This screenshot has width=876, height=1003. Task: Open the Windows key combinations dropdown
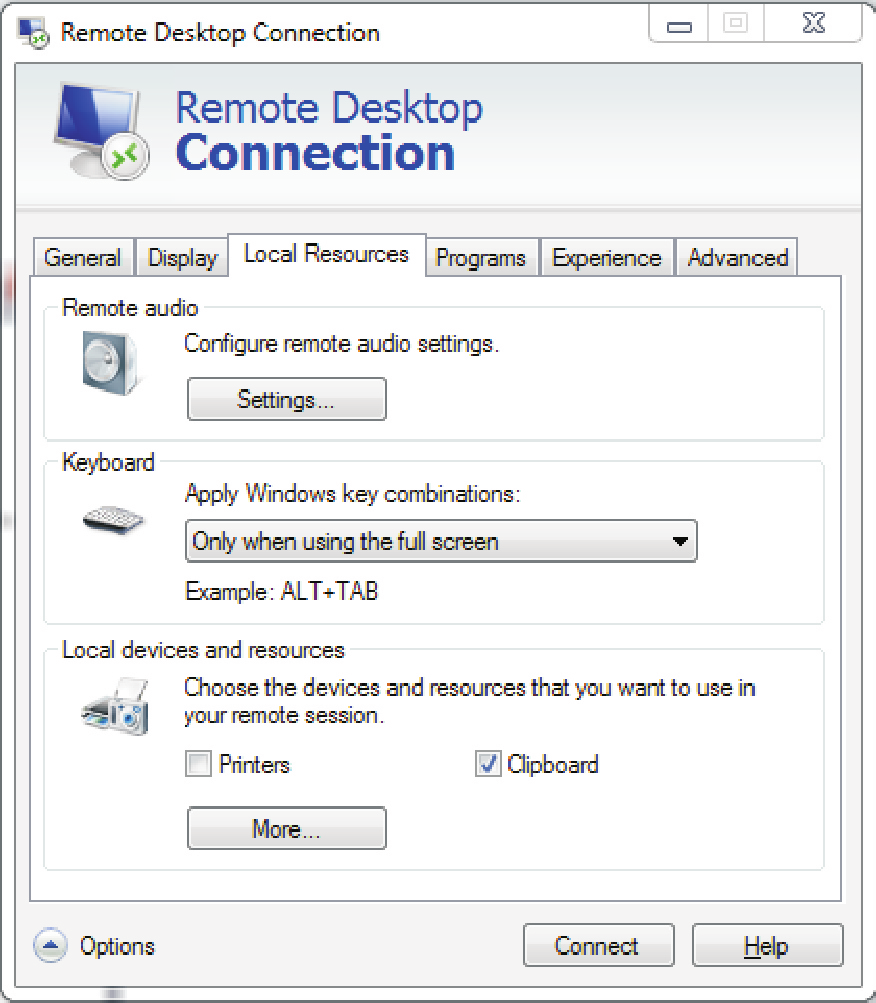440,541
